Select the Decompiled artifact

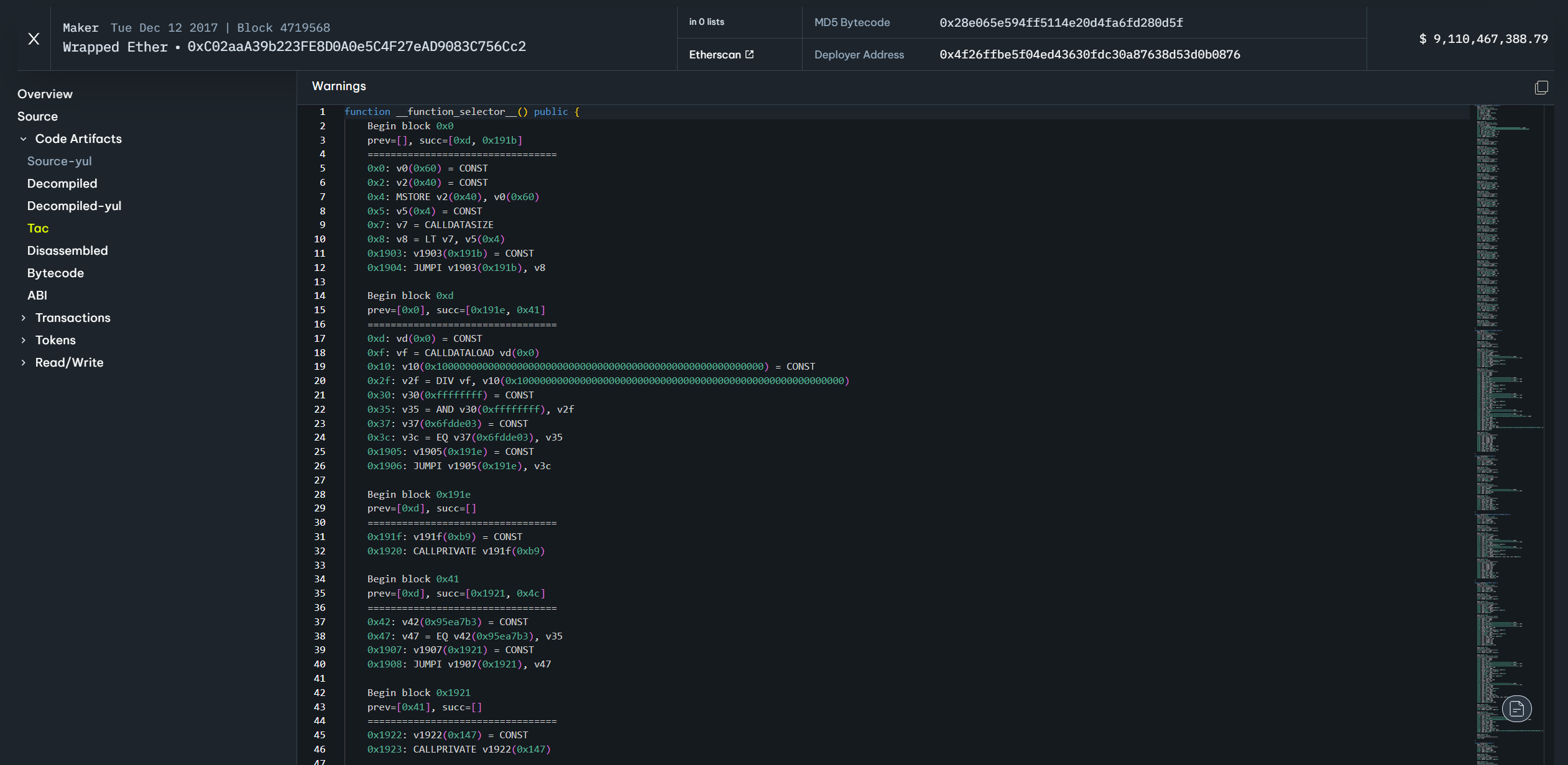coord(62,184)
